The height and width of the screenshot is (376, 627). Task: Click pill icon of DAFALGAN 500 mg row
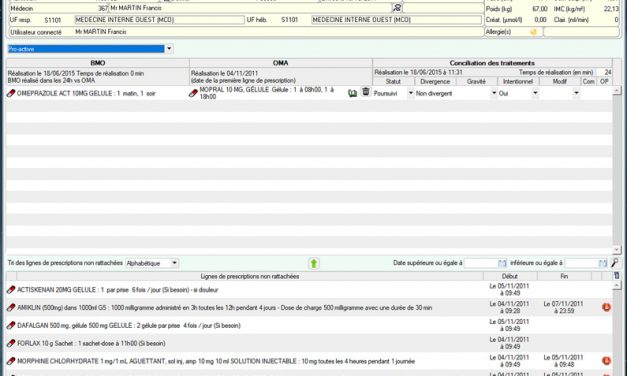(x=11, y=326)
